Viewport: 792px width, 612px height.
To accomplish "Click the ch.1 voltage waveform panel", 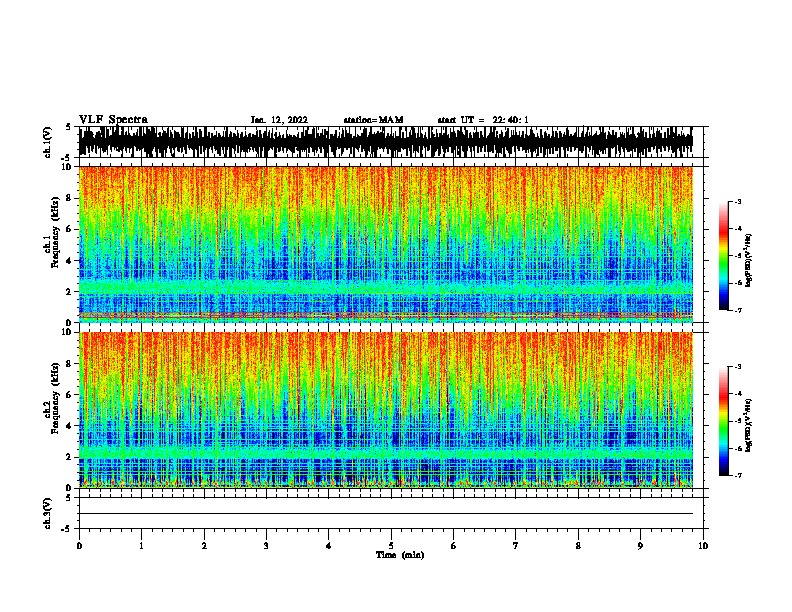I will (x=386, y=142).
